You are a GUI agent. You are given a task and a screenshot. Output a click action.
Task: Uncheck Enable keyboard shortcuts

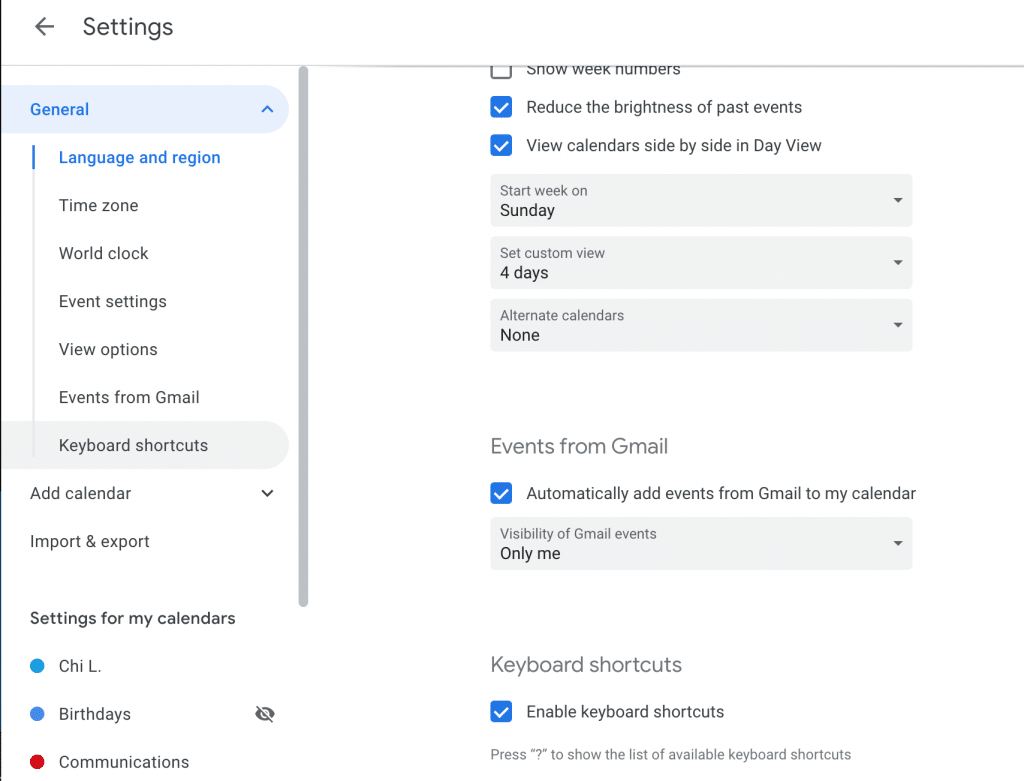(501, 712)
